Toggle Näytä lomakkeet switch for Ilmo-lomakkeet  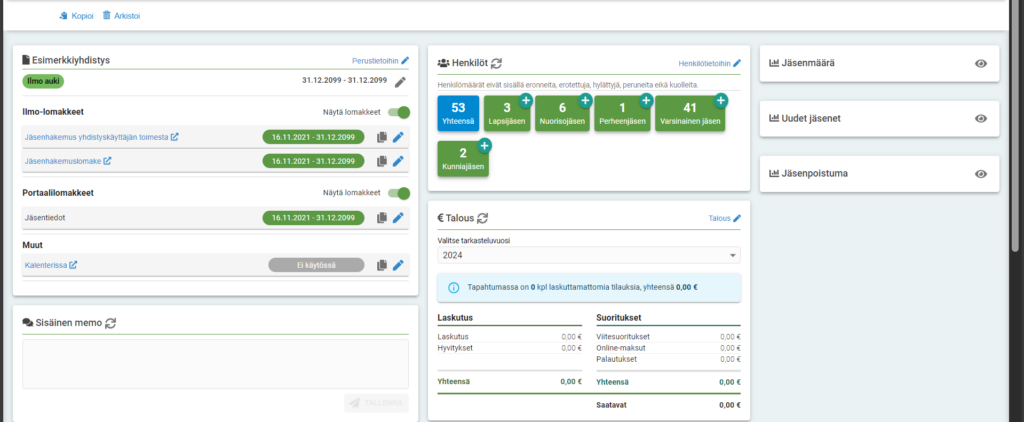click(x=399, y=112)
